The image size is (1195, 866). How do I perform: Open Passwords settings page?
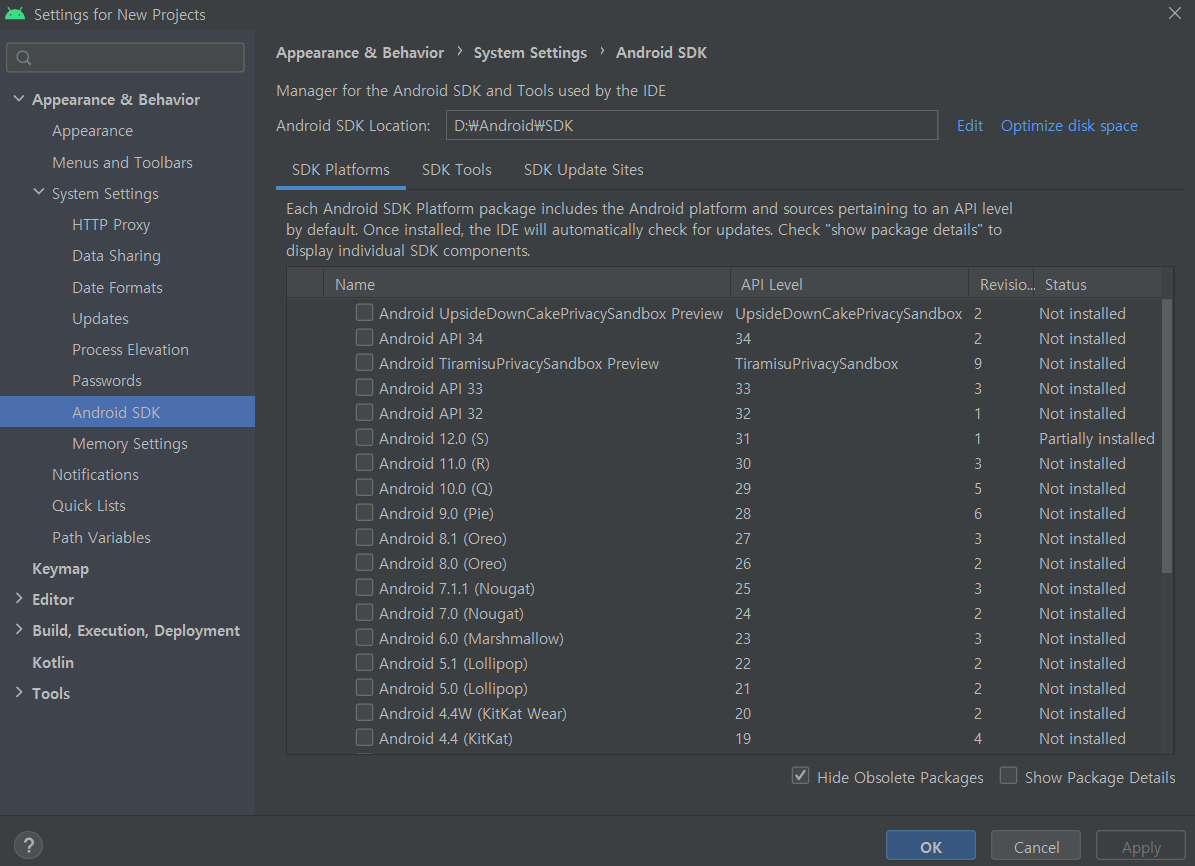pos(107,380)
